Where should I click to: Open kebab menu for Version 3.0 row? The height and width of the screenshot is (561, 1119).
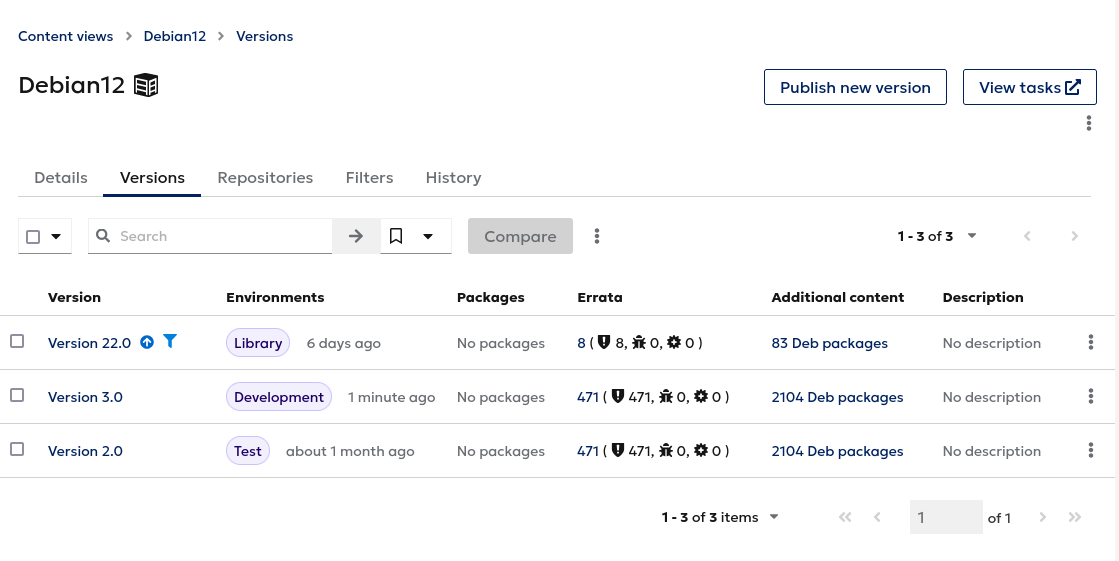pos(1090,397)
